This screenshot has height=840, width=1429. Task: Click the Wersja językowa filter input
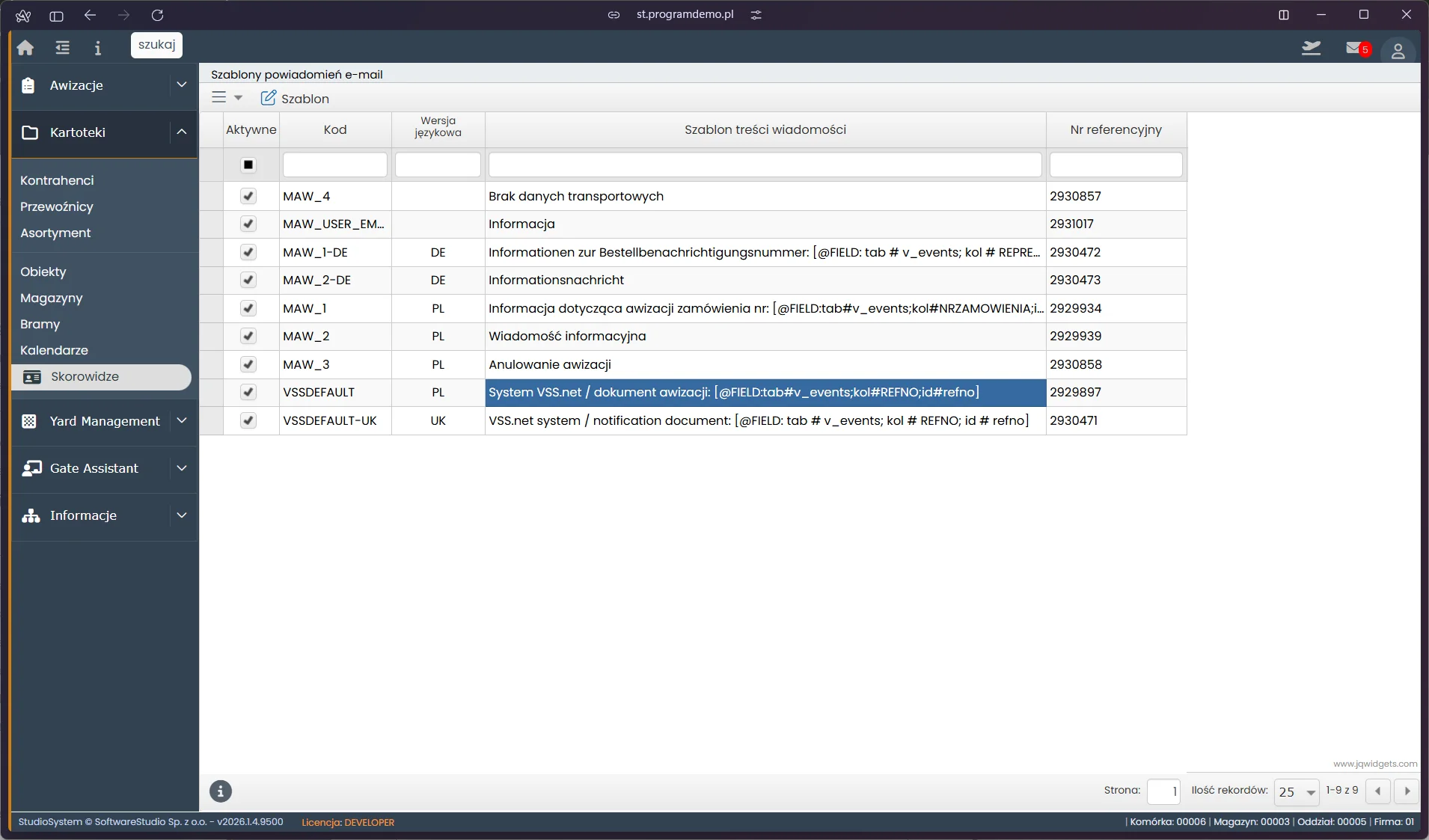tap(438, 165)
